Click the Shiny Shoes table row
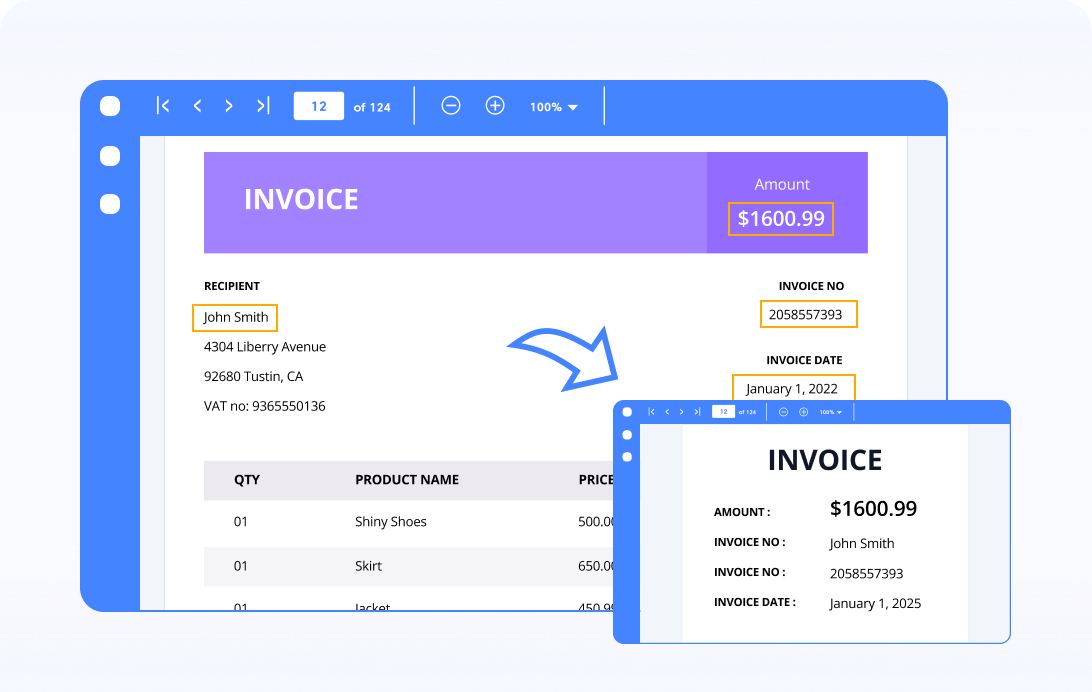1092x692 pixels. coord(390,522)
